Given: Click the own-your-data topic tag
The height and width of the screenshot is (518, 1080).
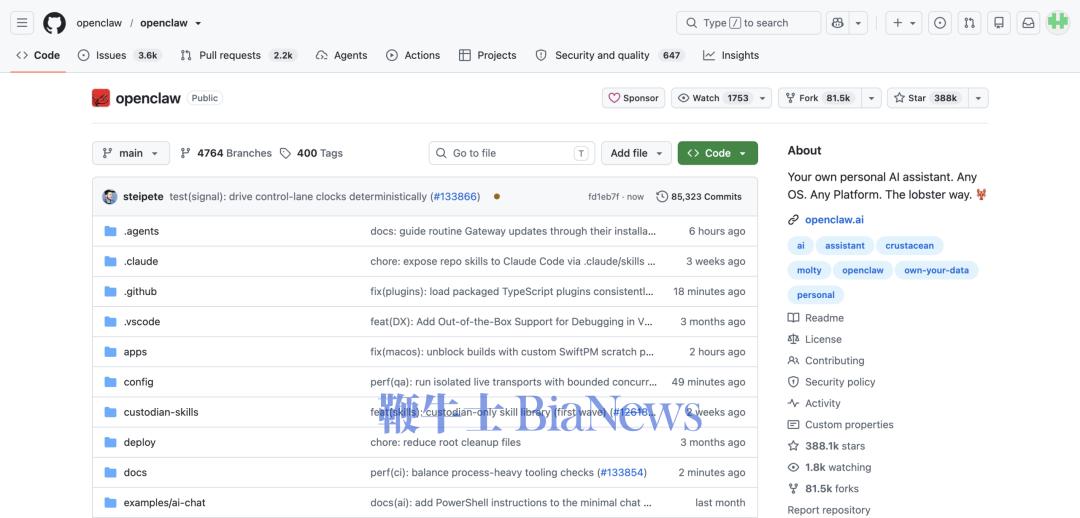Looking at the screenshot, I should point(936,270).
